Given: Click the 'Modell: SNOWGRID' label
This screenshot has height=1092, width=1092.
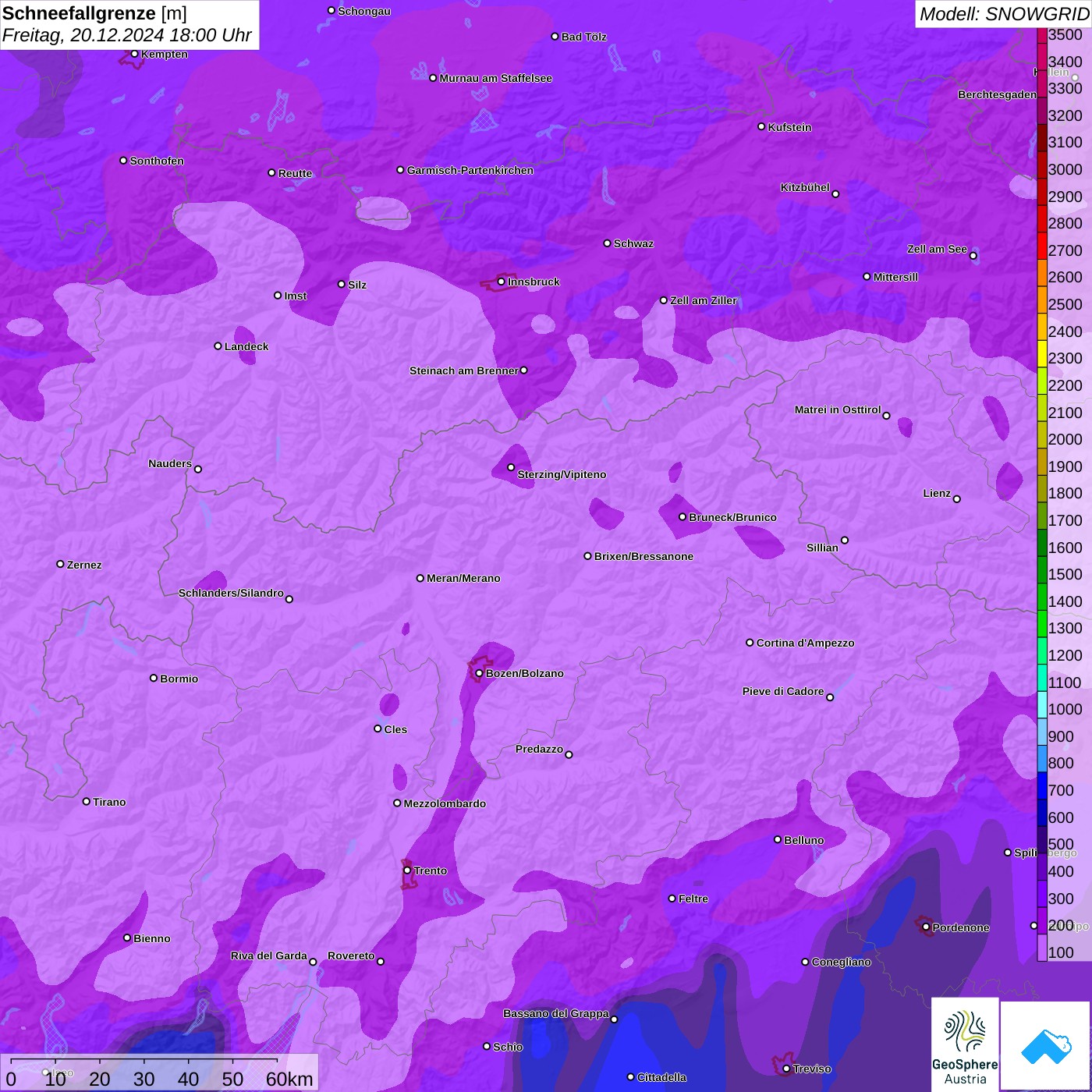Looking at the screenshot, I should (1004, 14).
